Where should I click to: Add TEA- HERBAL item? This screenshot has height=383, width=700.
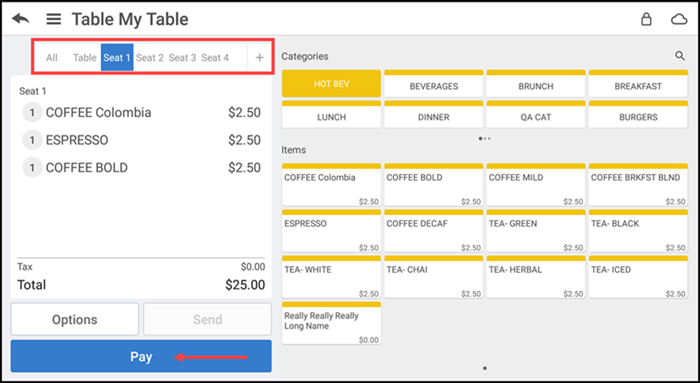(x=536, y=277)
